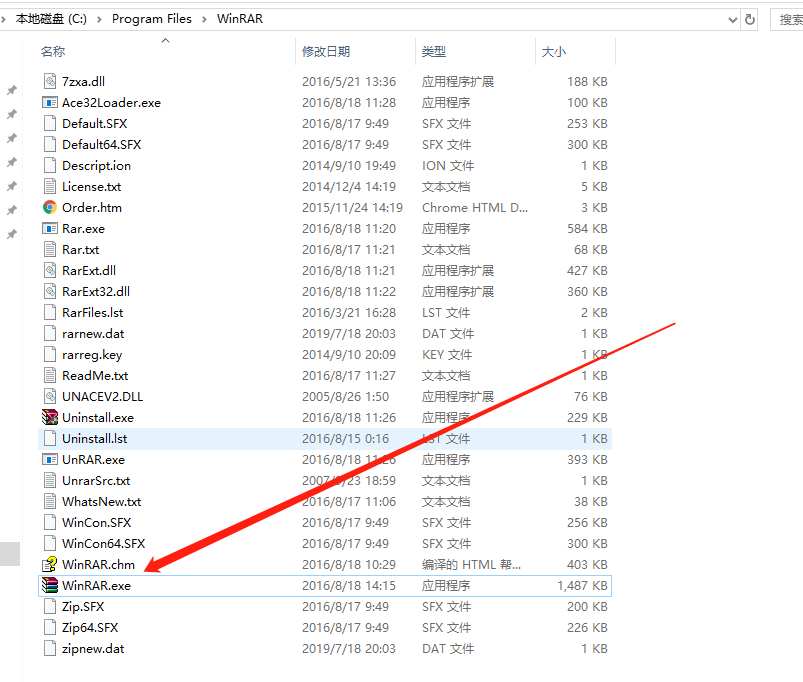Click the UNACEV2.DLL file icon
Viewport: 803px width, 682px height.
click(x=50, y=396)
